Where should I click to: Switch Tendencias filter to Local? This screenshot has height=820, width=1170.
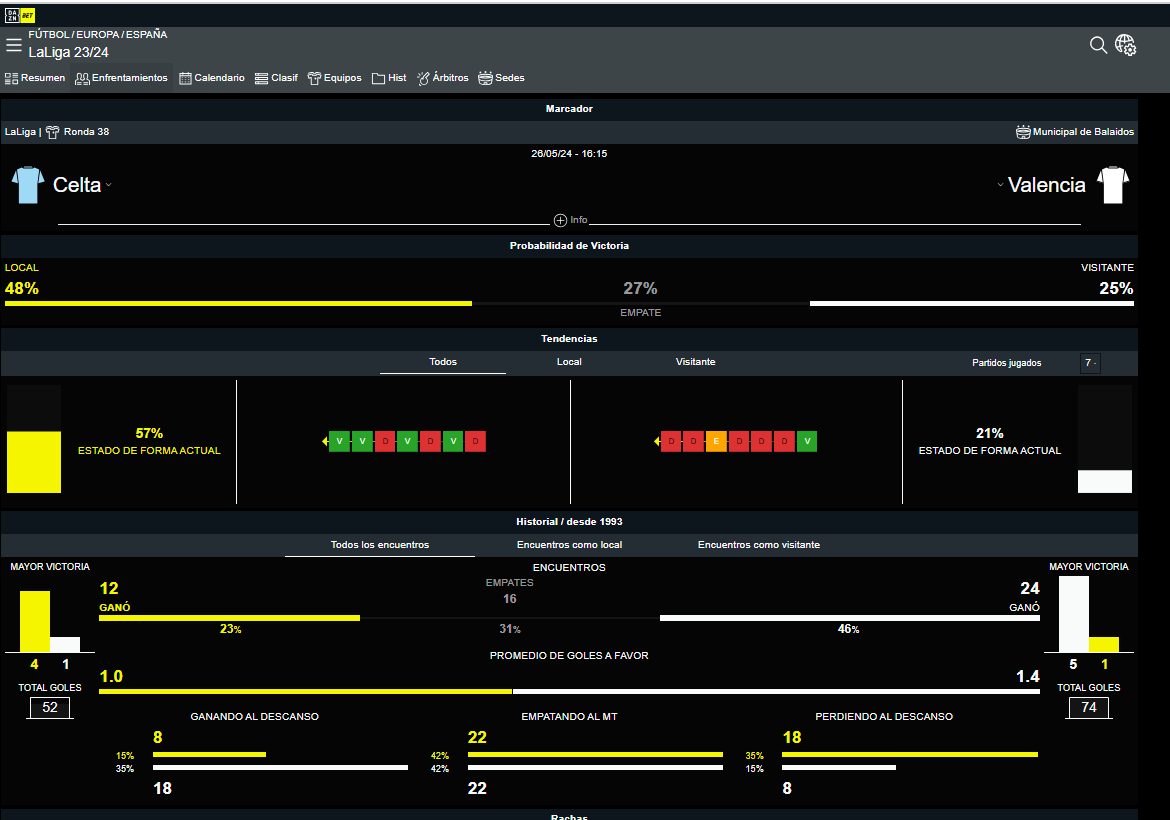[x=569, y=362]
